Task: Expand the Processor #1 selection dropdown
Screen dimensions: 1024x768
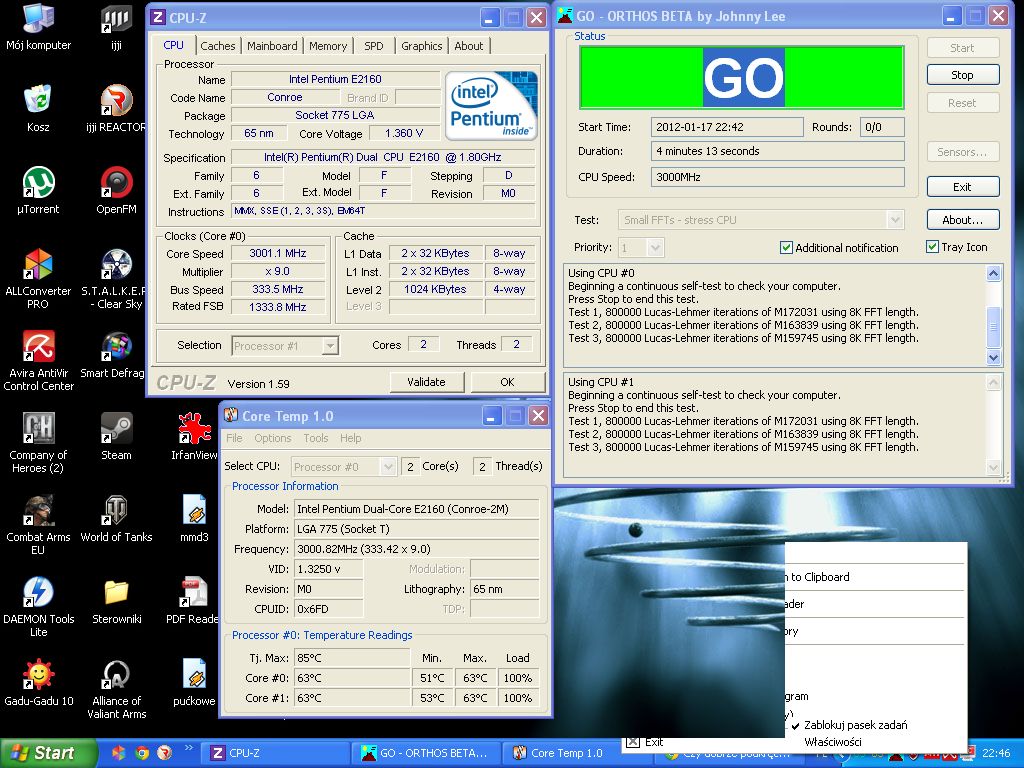Action: (330, 346)
